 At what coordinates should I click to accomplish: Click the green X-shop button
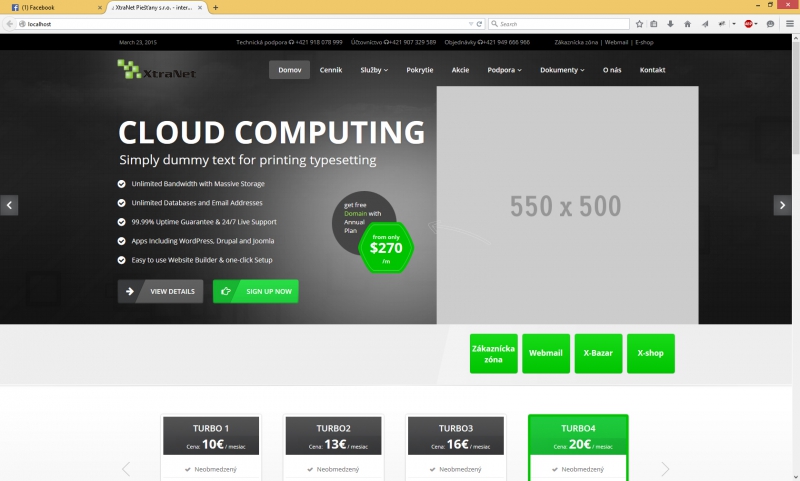click(651, 353)
